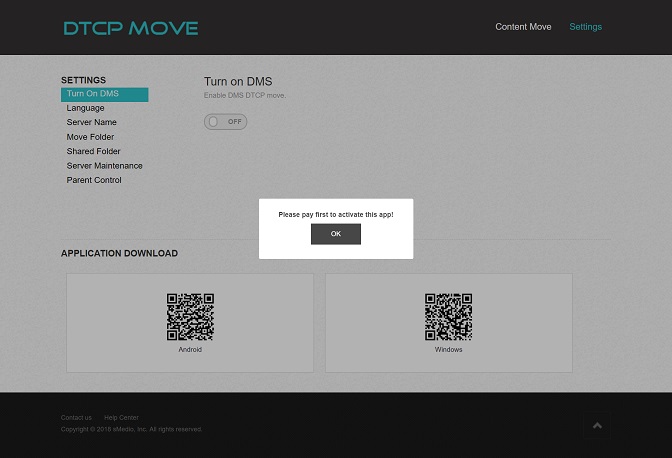Open Settings in the top navigation
672x458 pixels.
[585, 27]
